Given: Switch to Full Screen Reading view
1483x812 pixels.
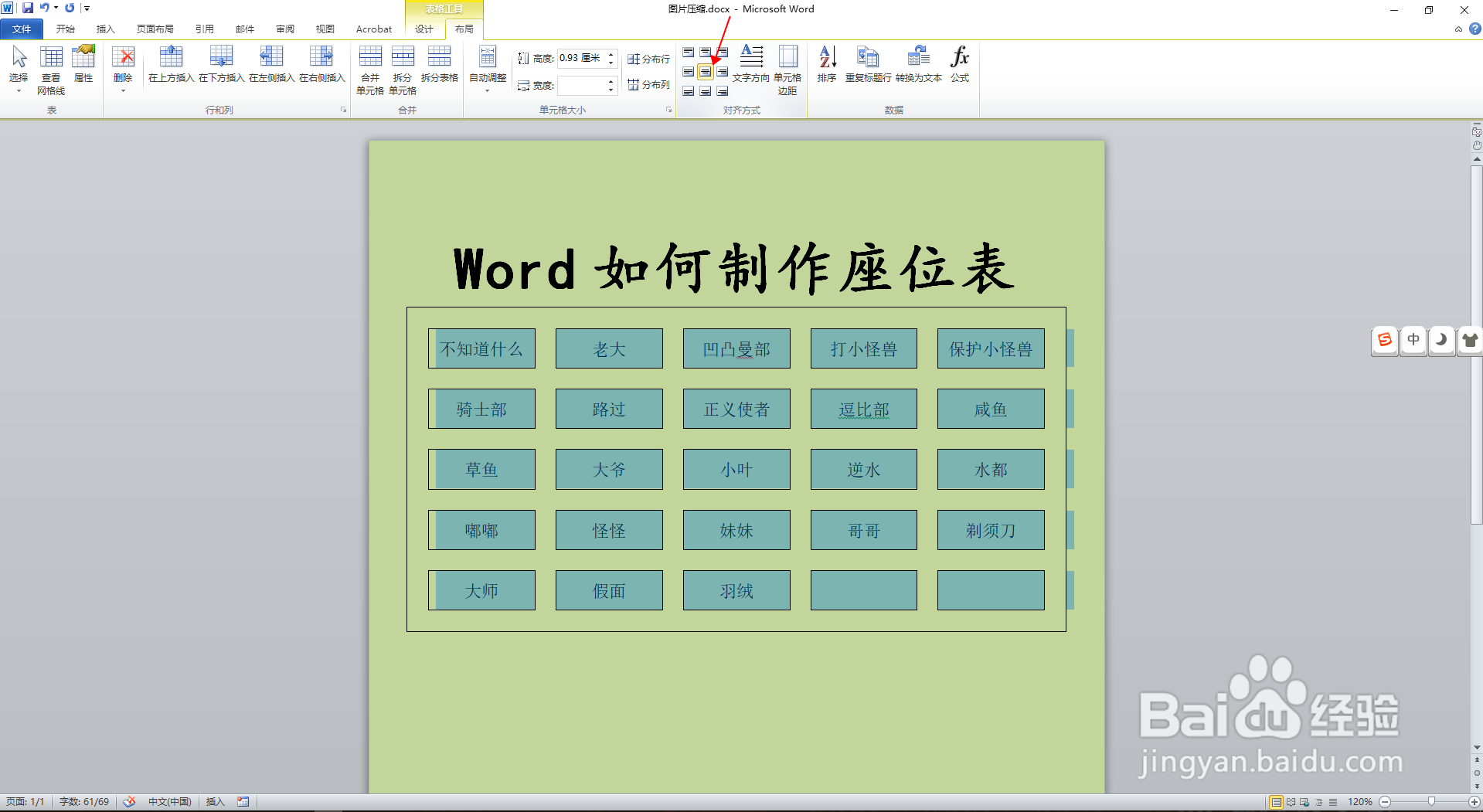Looking at the screenshot, I should pos(1291,802).
